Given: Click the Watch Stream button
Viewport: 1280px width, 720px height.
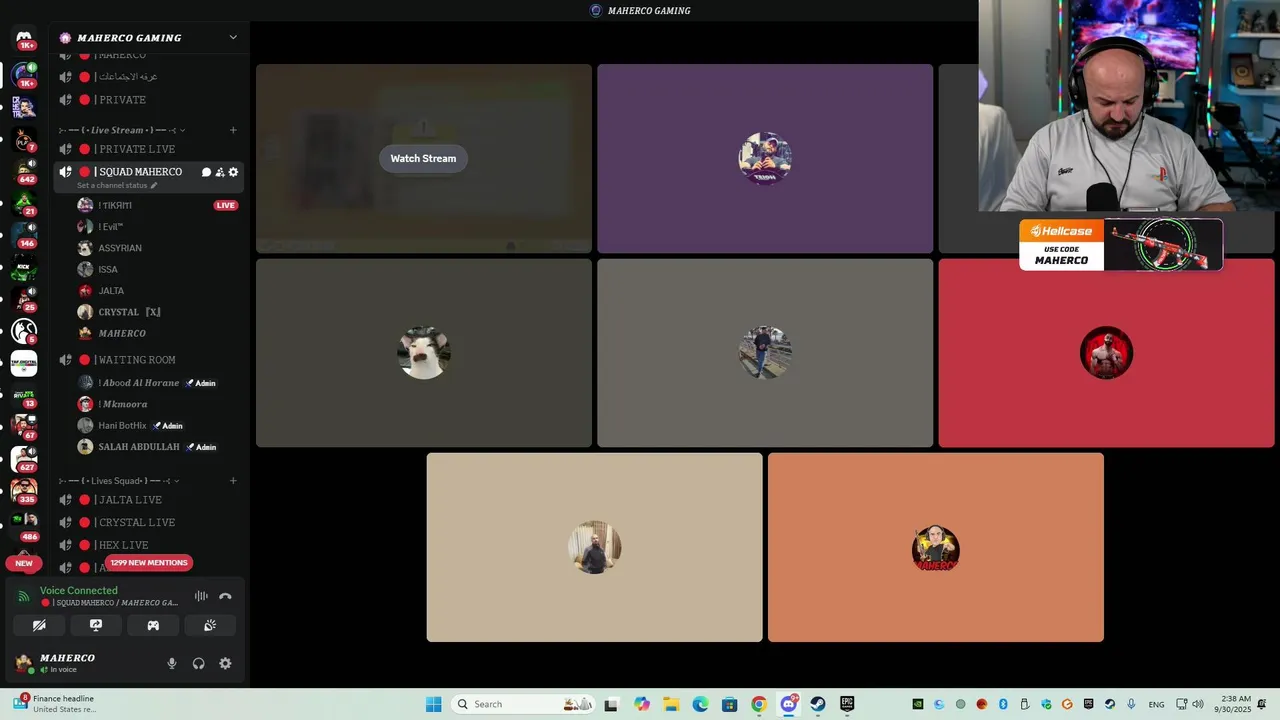Looking at the screenshot, I should [x=423, y=158].
